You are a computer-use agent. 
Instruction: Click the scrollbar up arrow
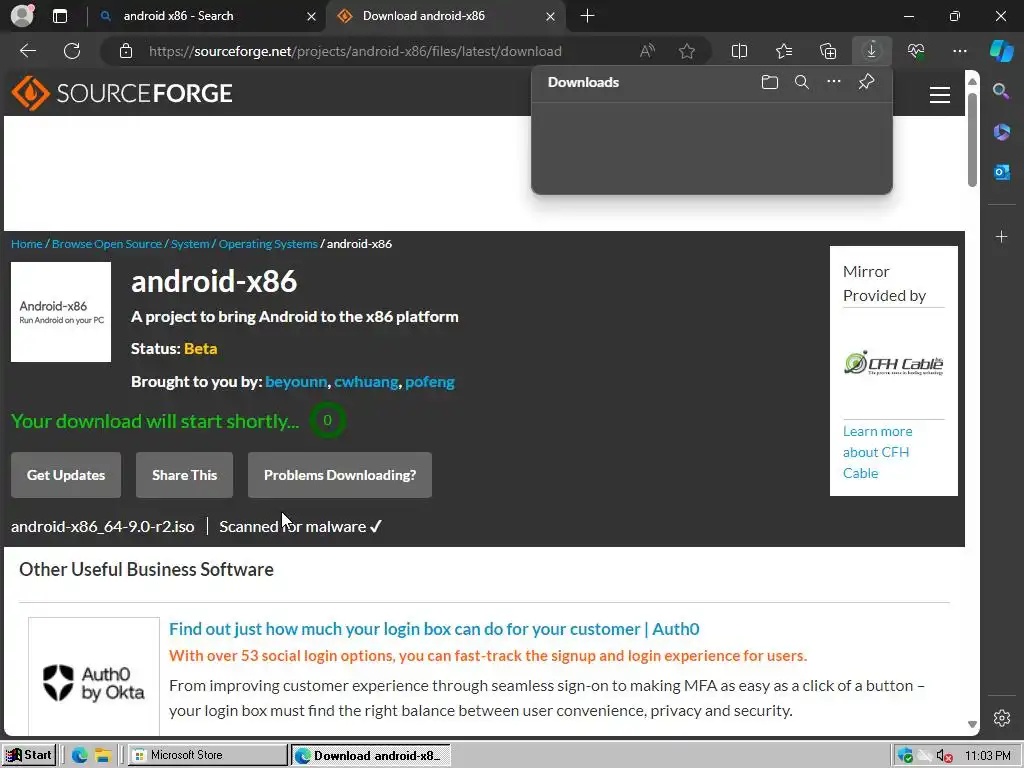972,81
